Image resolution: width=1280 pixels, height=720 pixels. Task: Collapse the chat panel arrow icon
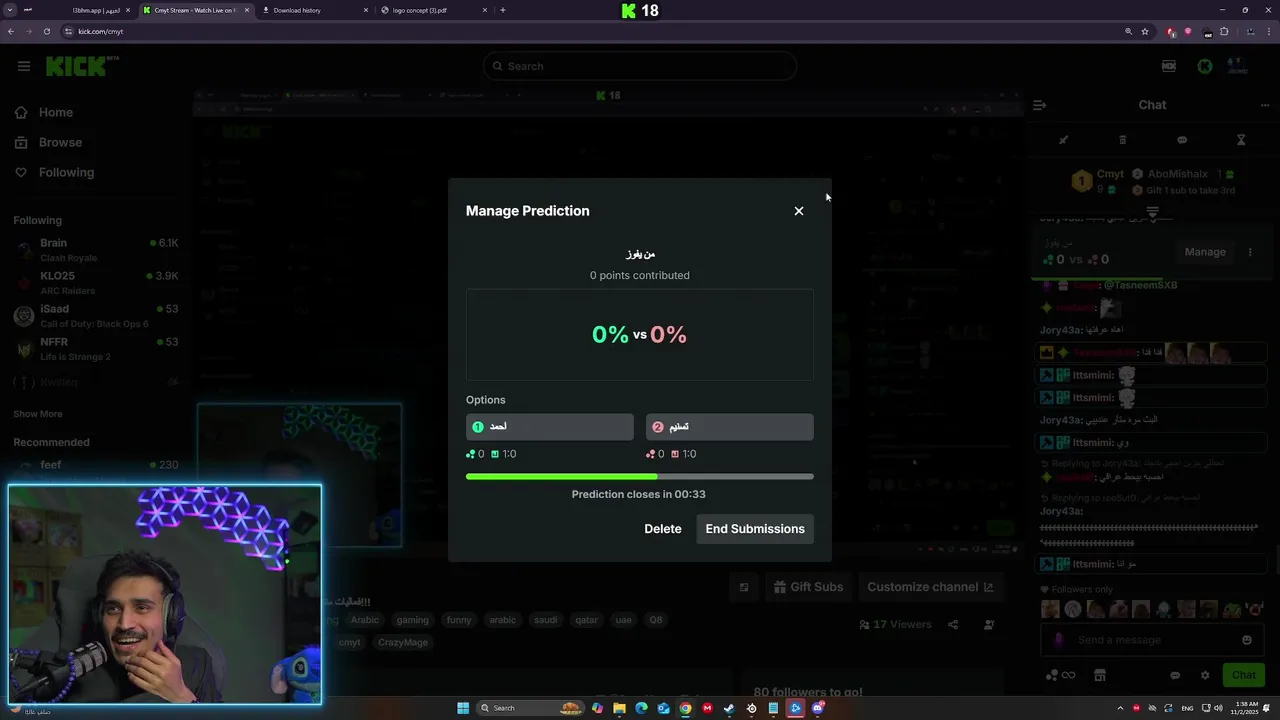point(1040,105)
